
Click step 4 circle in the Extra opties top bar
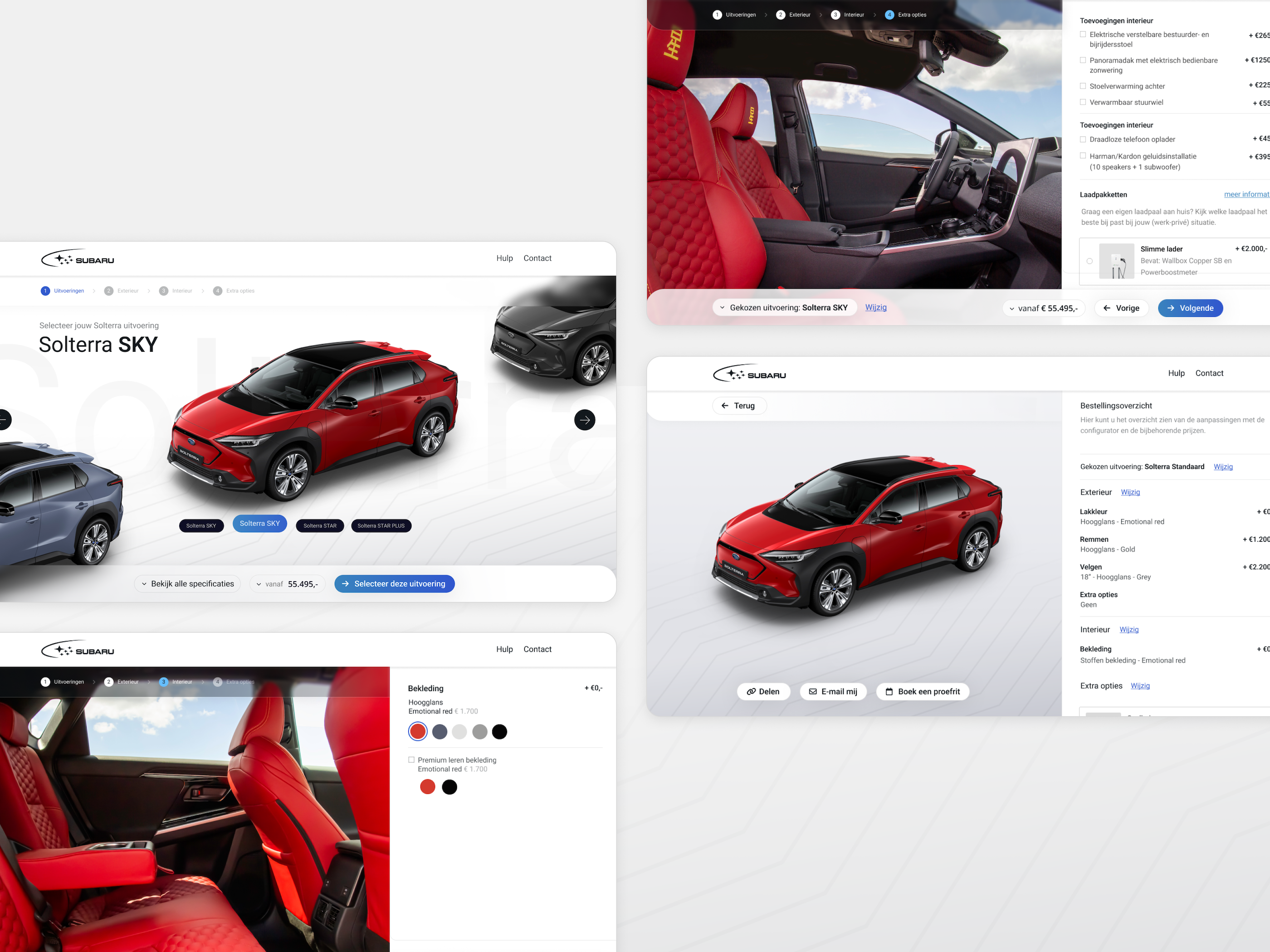pyautogui.click(x=889, y=15)
